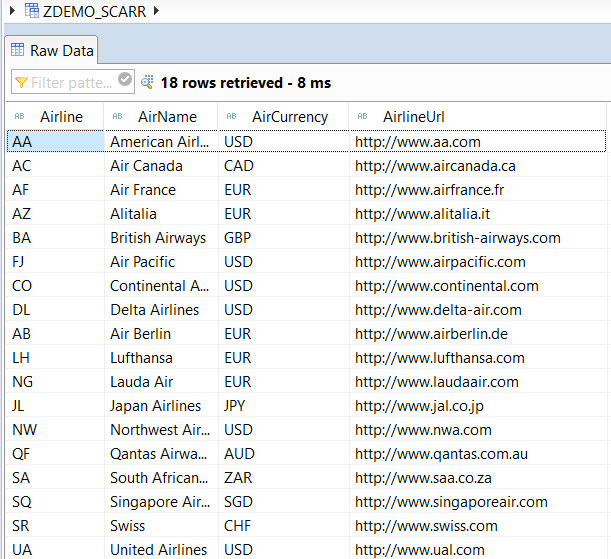Select the http://www.nwa.com cell
The height and width of the screenshot is (559, 611).
click(x=478, y=430)
